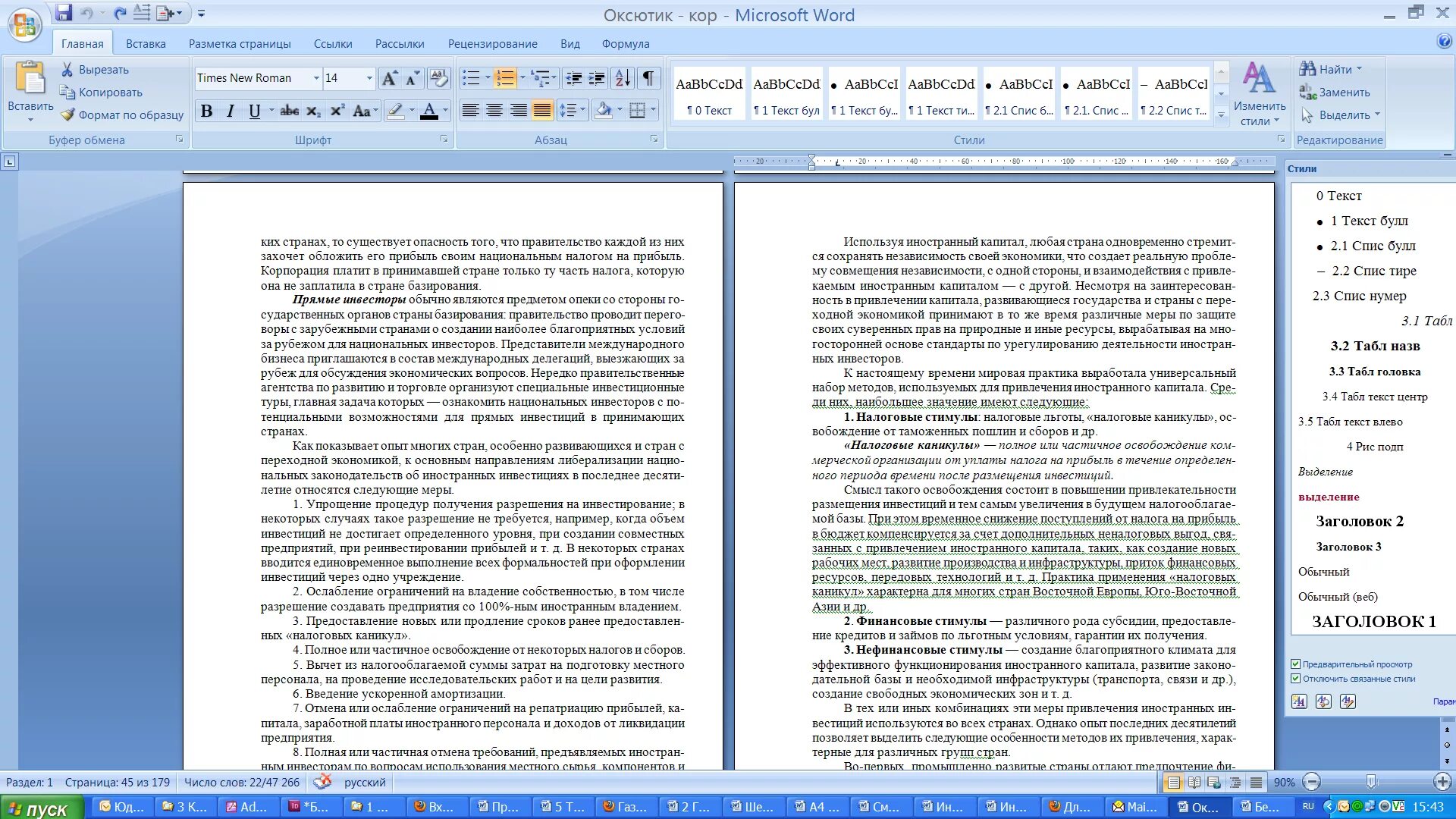
Task: Apply superscript formatting
Action: click(337, 111)
